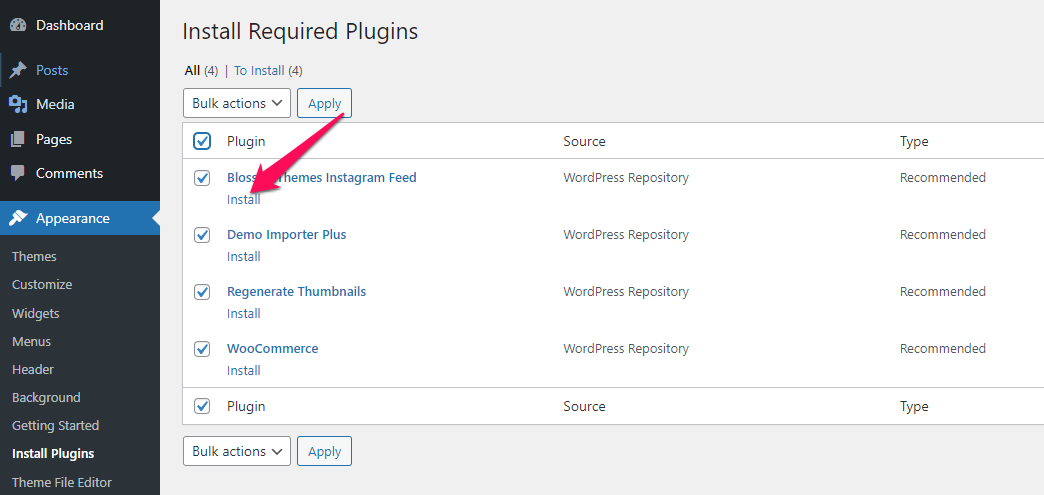
Task: Click the Dashboard gauge icon
Action: coord(18,25)
